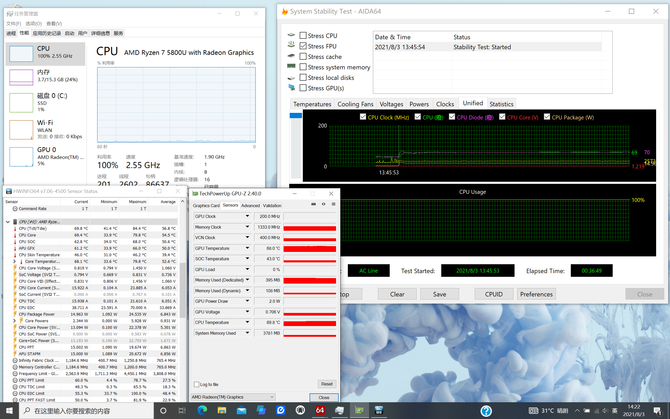
Task: Toggle CPU Core (V) graph checkbox
Action: click(x=502, y=117)
